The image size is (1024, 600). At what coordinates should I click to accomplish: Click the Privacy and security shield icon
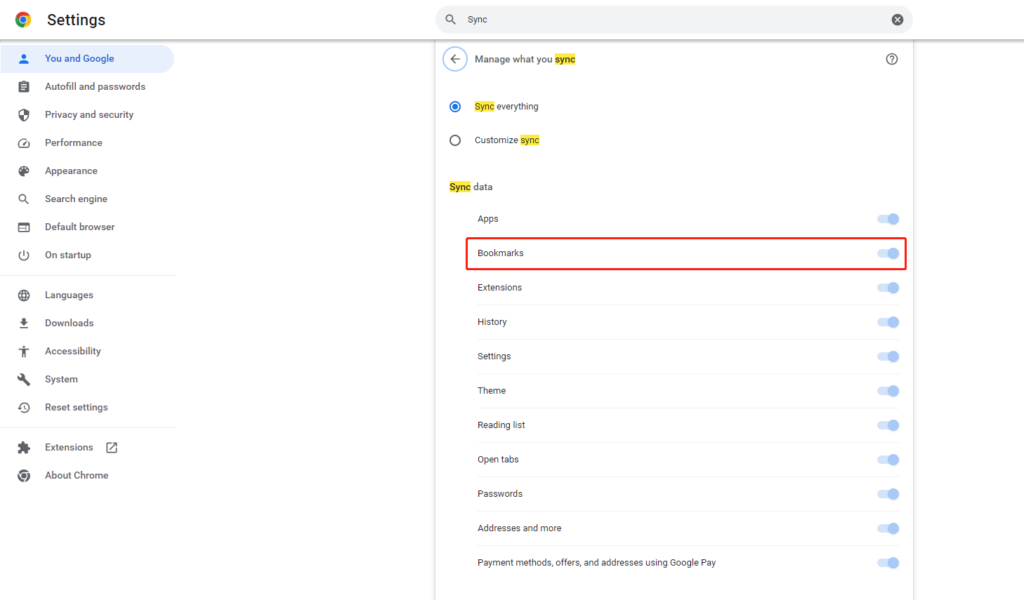click(x=24, y=115)
